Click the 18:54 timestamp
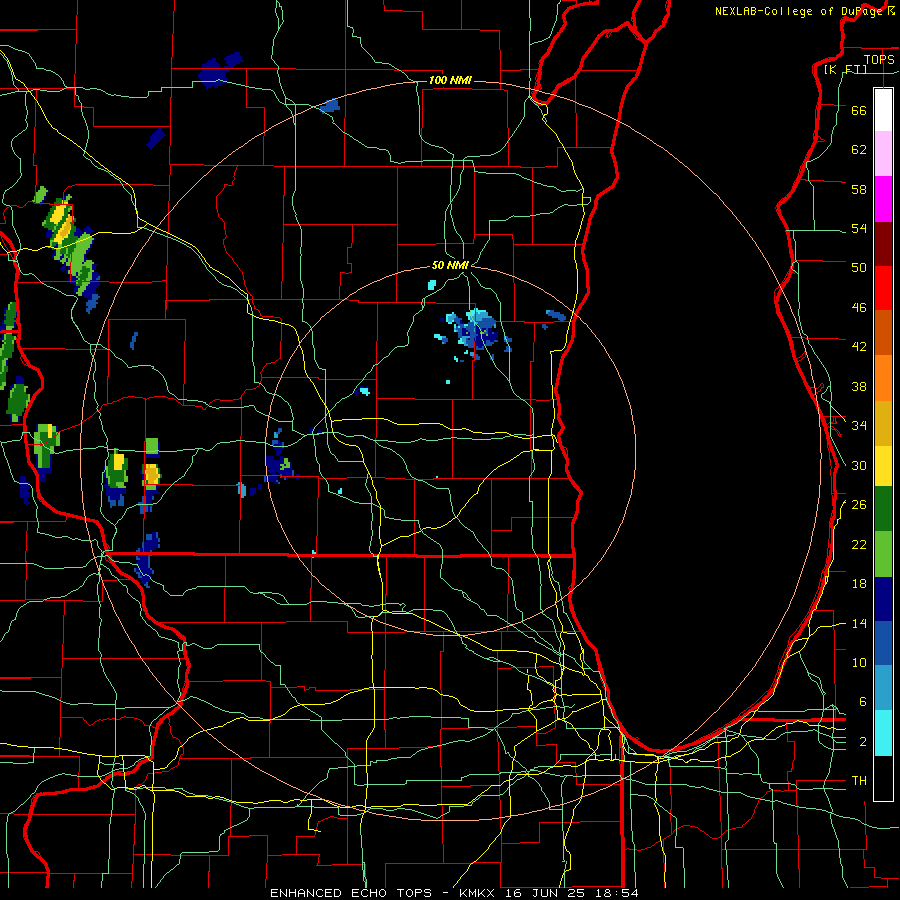Image resolution: width=900 pixels, height=900 pixels. (619, 893)
